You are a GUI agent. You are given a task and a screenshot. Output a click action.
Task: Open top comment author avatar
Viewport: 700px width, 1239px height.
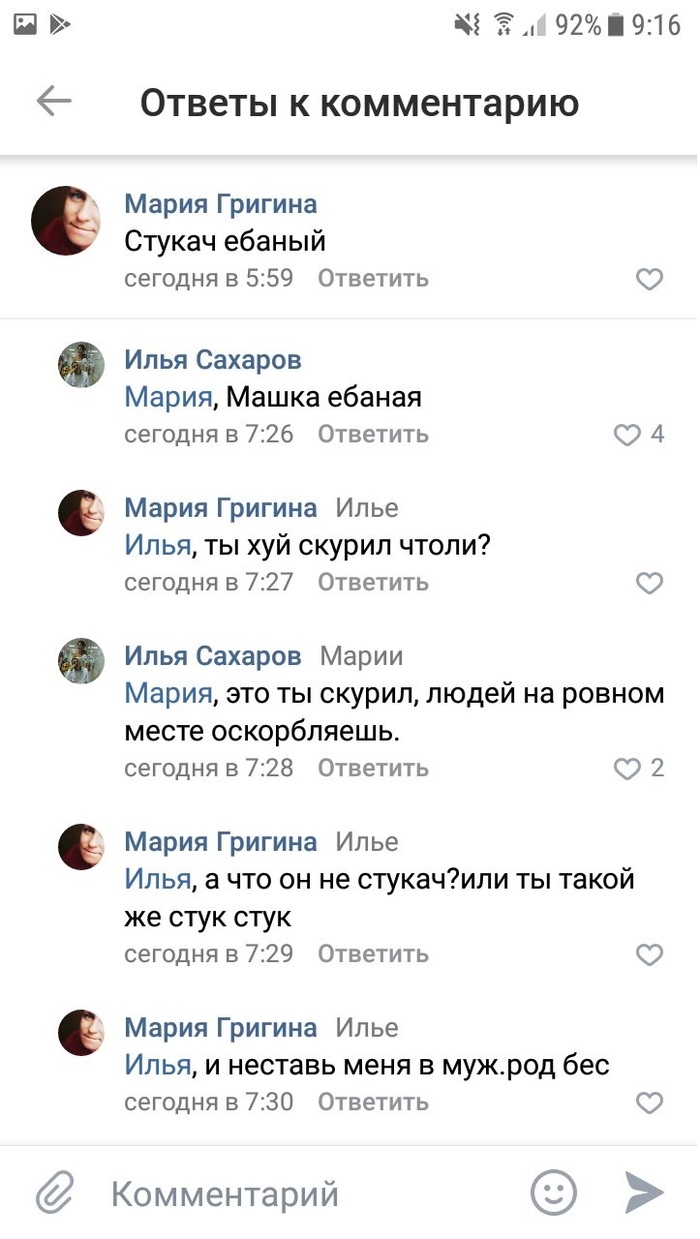[x=66, y=220]
